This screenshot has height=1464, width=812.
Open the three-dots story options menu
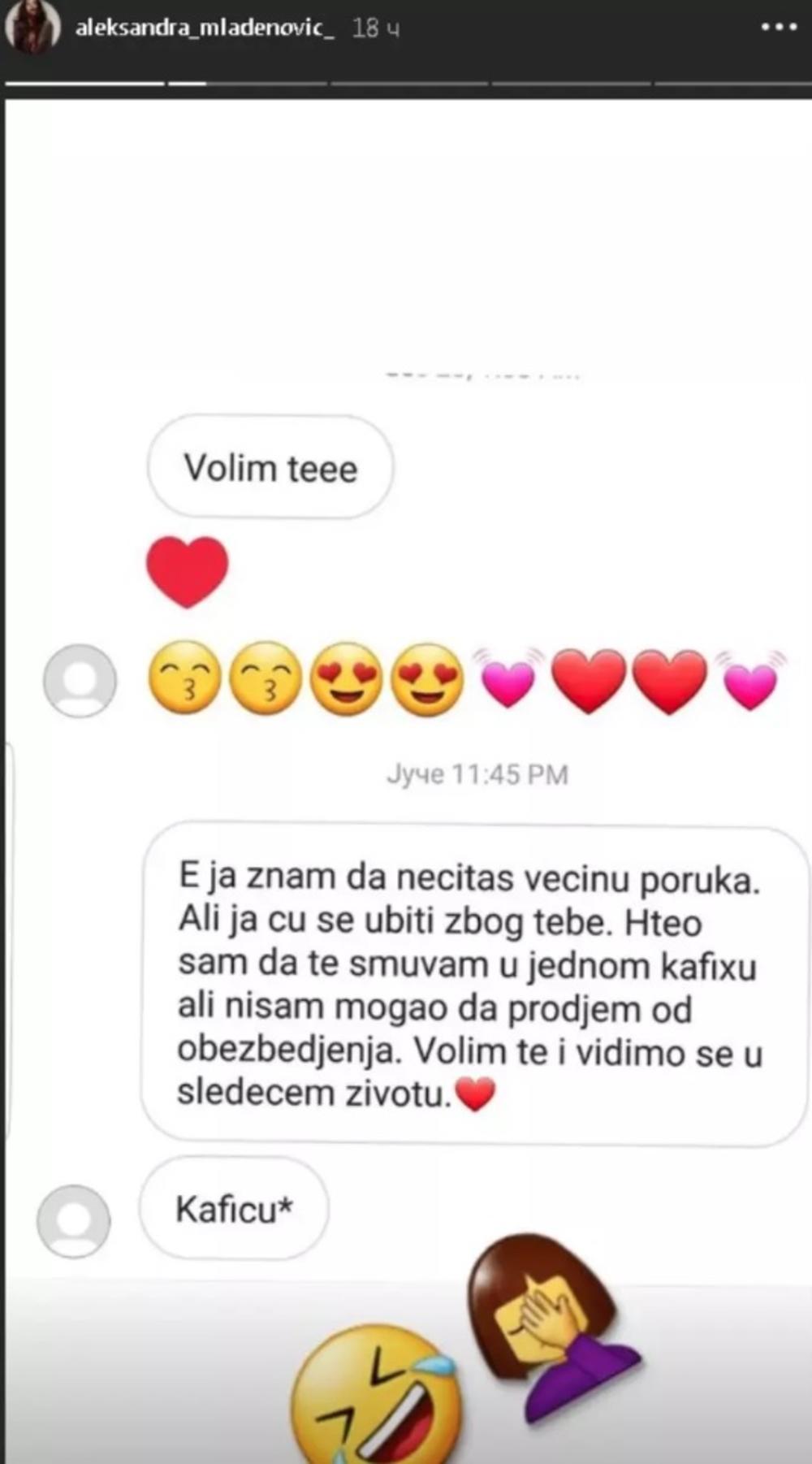(x=778, y=28)
